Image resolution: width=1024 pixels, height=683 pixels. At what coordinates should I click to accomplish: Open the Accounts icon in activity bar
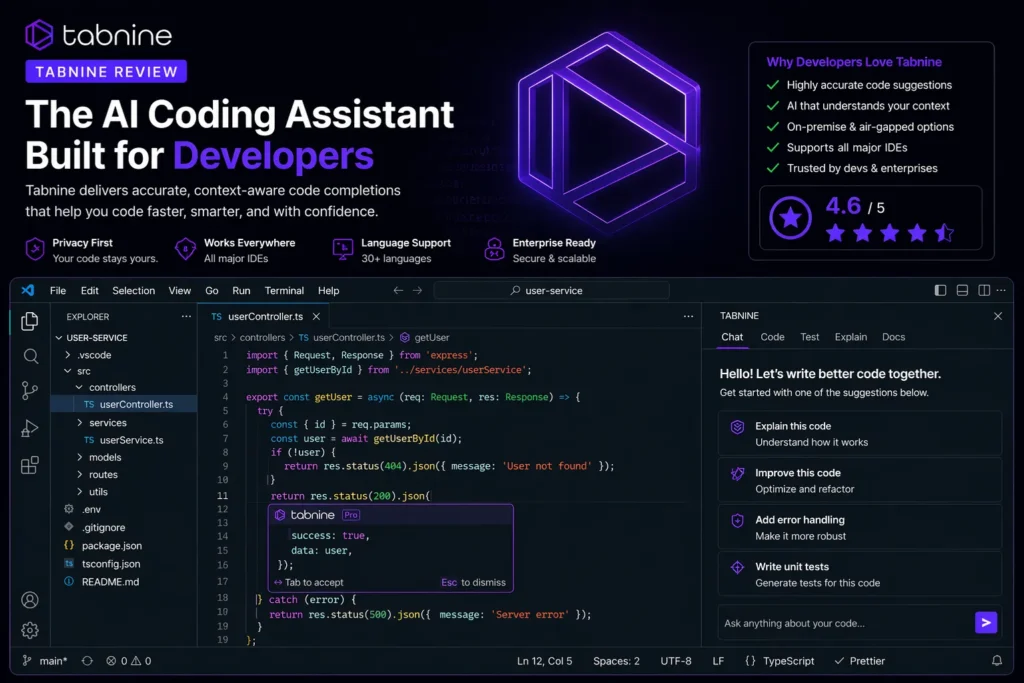coord(29,599)
